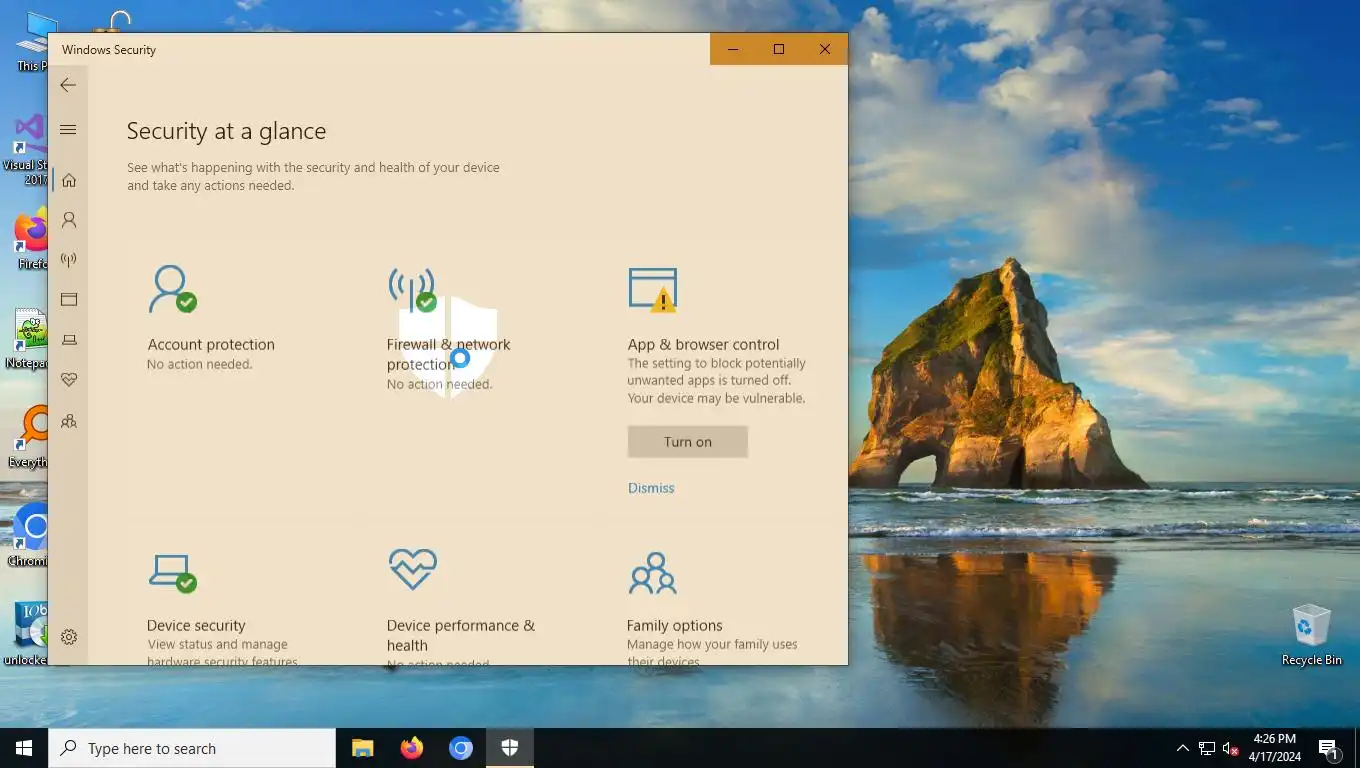The image size is (1360, 768).
Task: Open Account protection from the sidebar person icon
Action: 68,220
